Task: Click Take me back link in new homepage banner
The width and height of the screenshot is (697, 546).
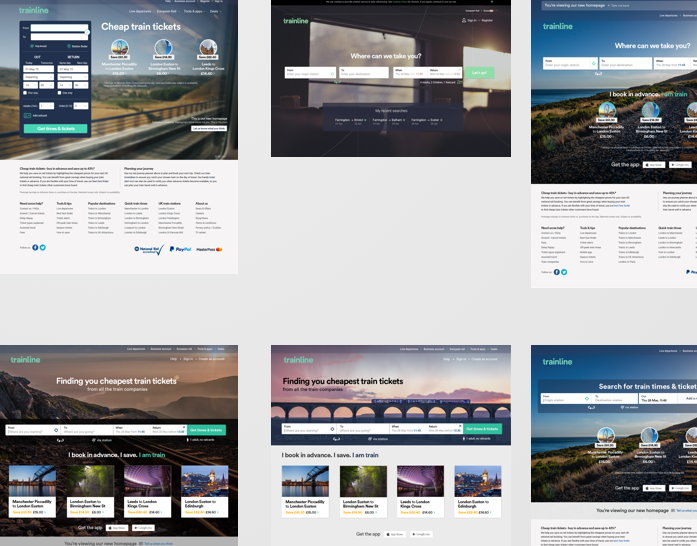Action: (620, 6)
